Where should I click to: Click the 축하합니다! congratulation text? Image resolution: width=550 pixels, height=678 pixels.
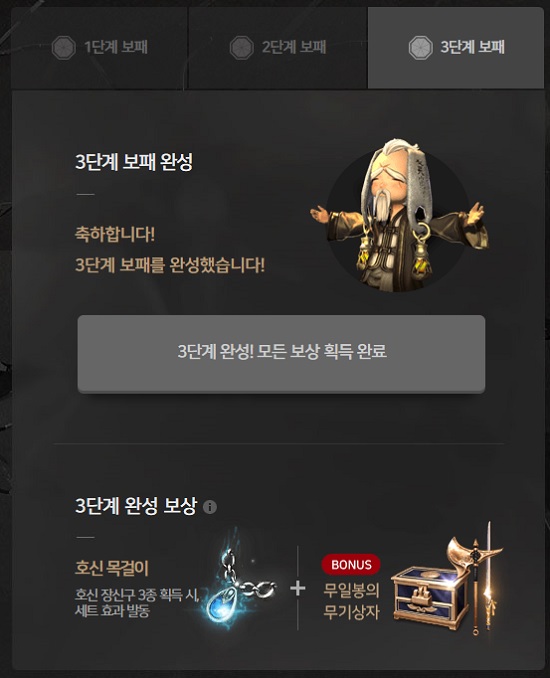coord(115,234)
